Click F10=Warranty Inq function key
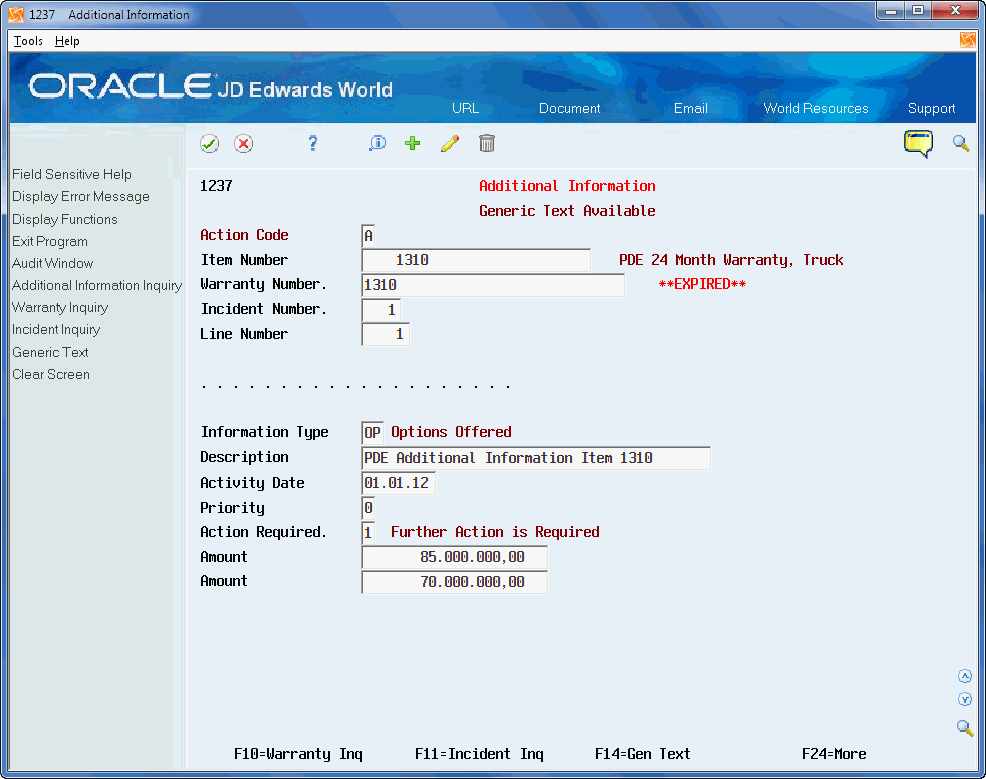The width and height of the screenshot is (986, 779). pos(298,754)
